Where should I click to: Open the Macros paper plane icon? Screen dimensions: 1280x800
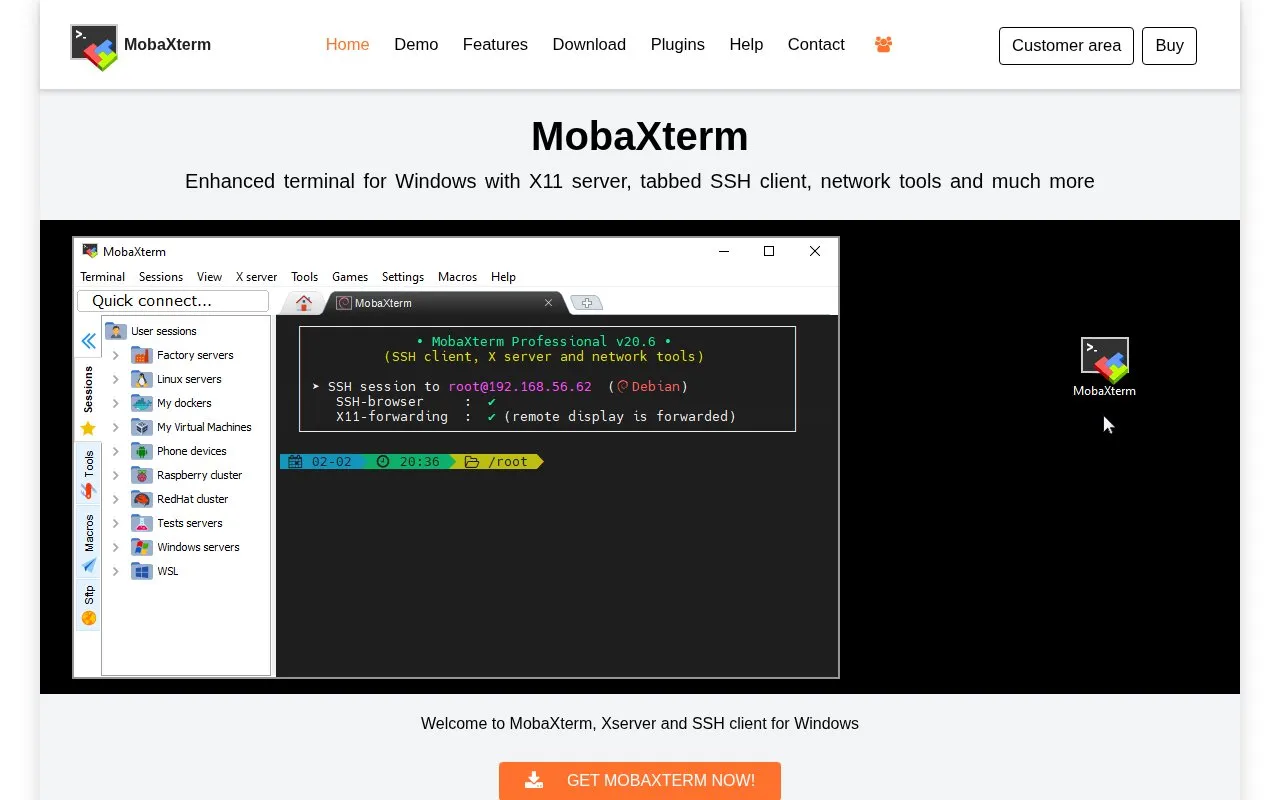89,565
